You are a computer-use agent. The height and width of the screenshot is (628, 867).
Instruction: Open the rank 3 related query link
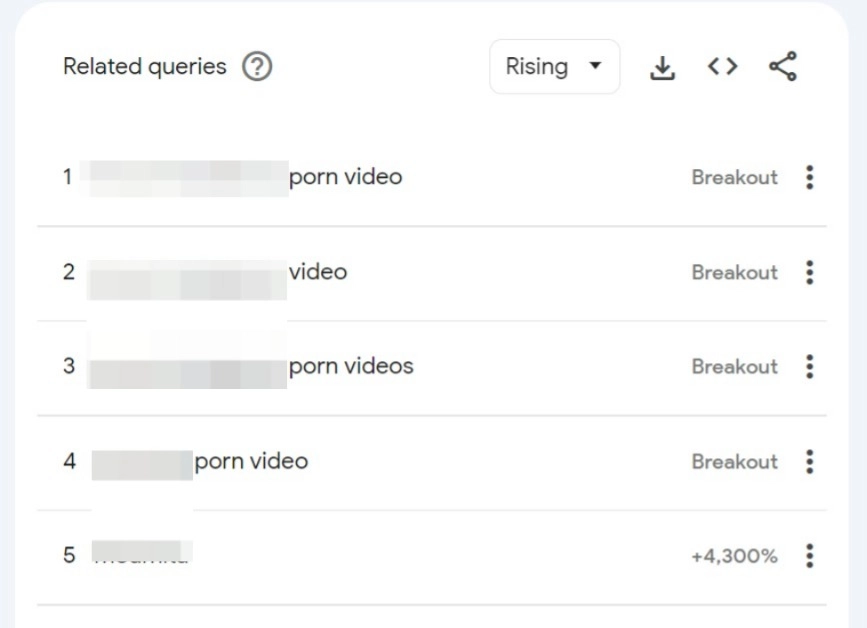click(x=350, y=366)
